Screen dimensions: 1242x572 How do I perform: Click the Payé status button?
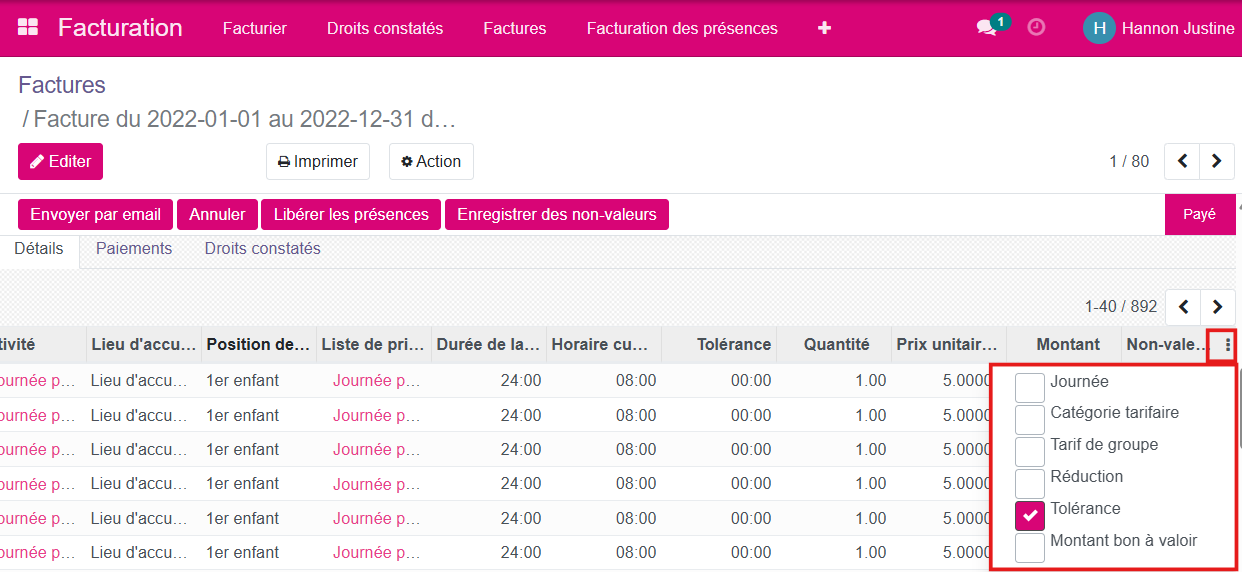1200,214
